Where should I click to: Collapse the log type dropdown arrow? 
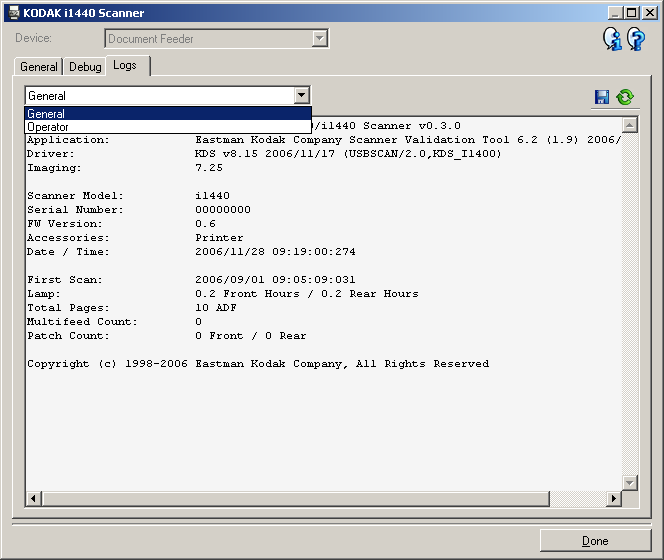click(x=302, y=95)
